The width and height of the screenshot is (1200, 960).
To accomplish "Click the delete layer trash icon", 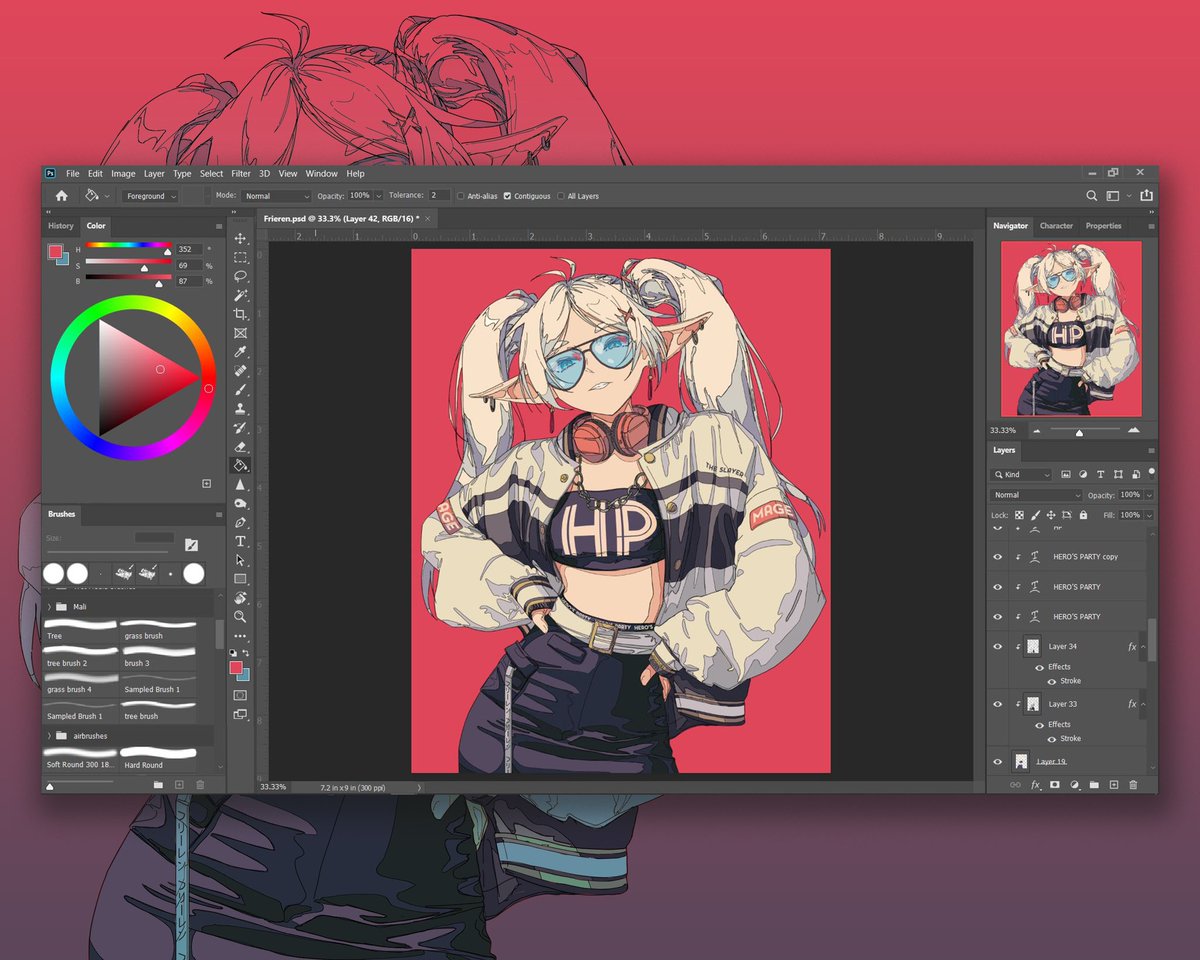I will 1133,785.
